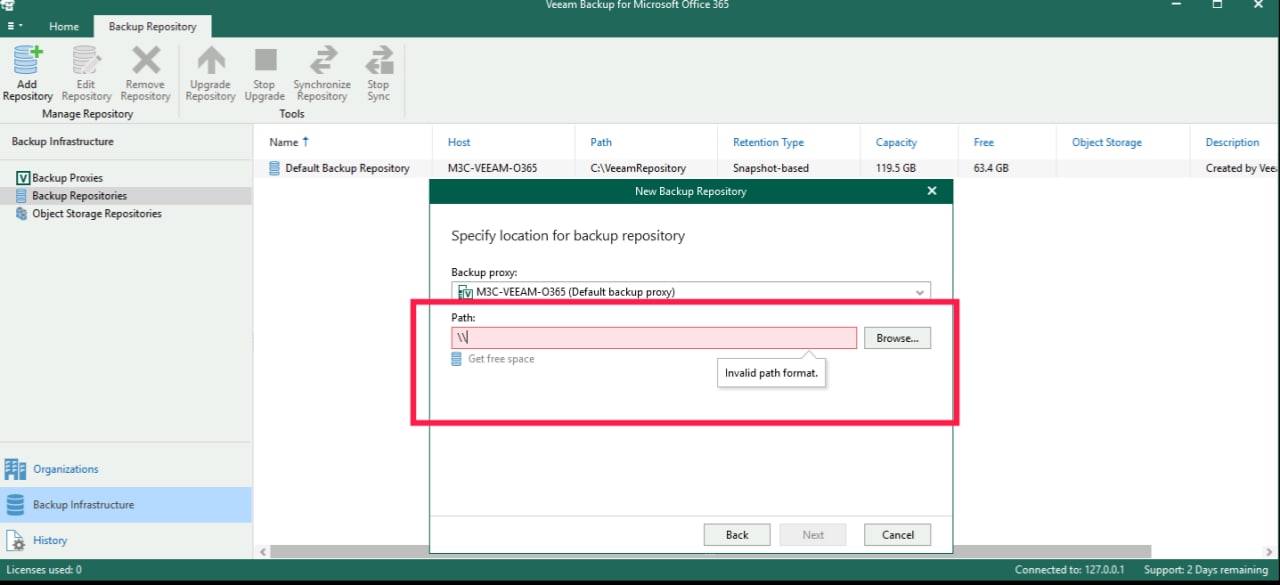This screenshot has width=1280, height=585.
Task: Sort by the Path column header
Action: pos(601,142)
